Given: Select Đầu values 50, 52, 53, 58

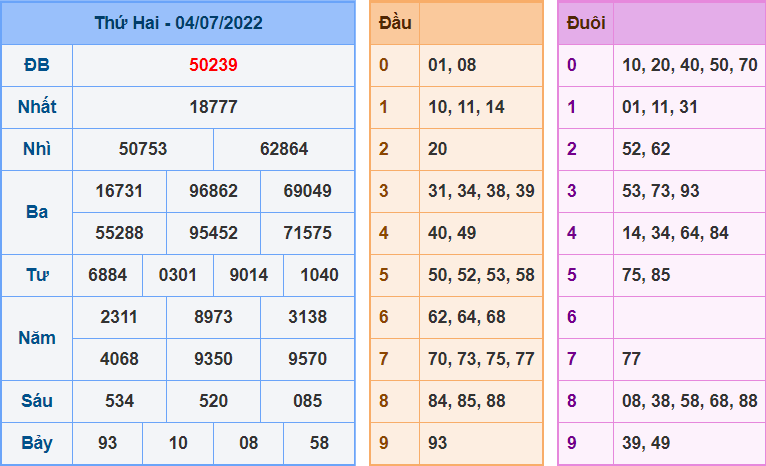Looking at the screenshot, I should tap(481, 275).
